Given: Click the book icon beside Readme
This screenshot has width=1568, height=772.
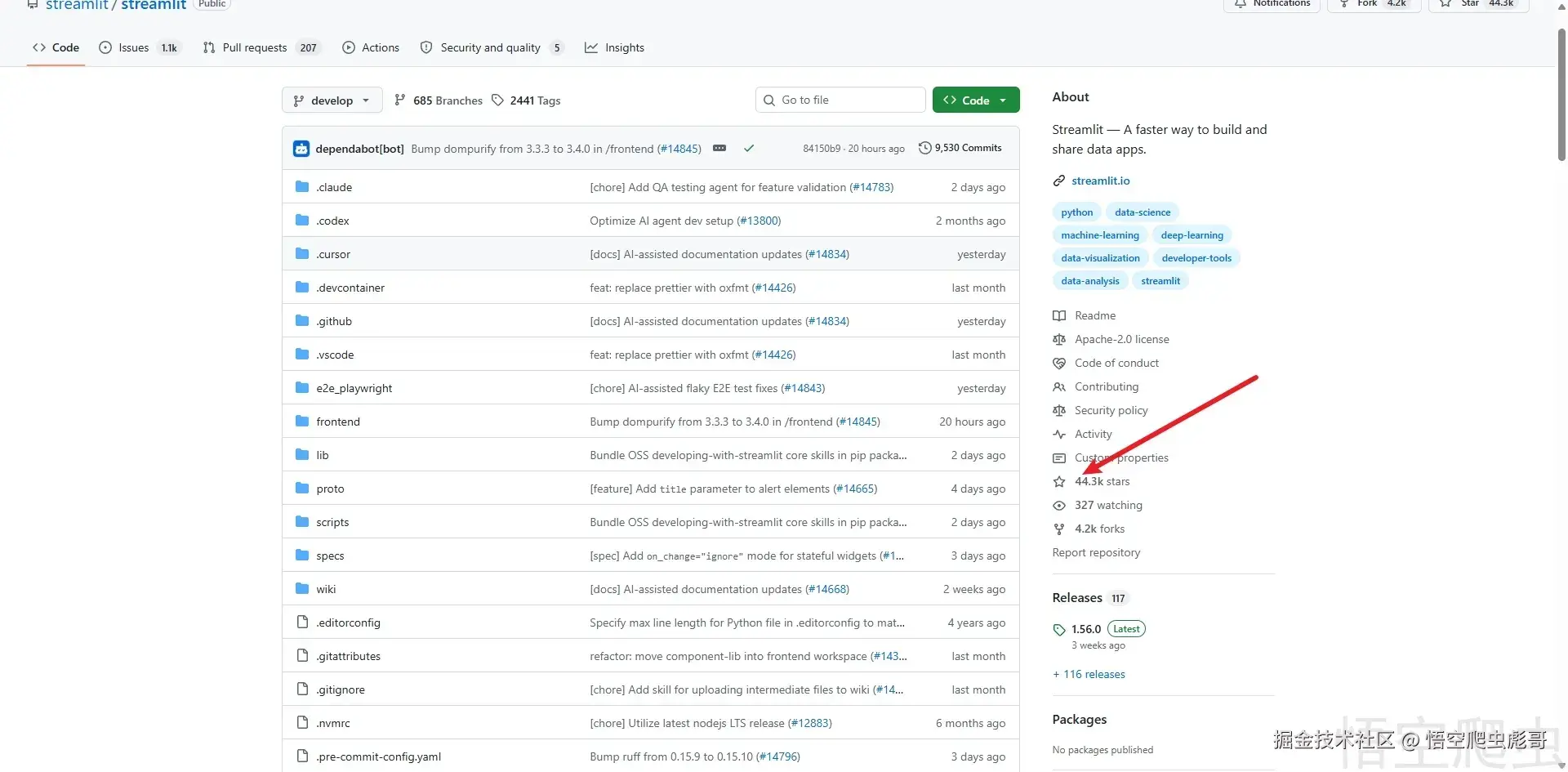Looking at the screenshot, I should [1059, 316].
